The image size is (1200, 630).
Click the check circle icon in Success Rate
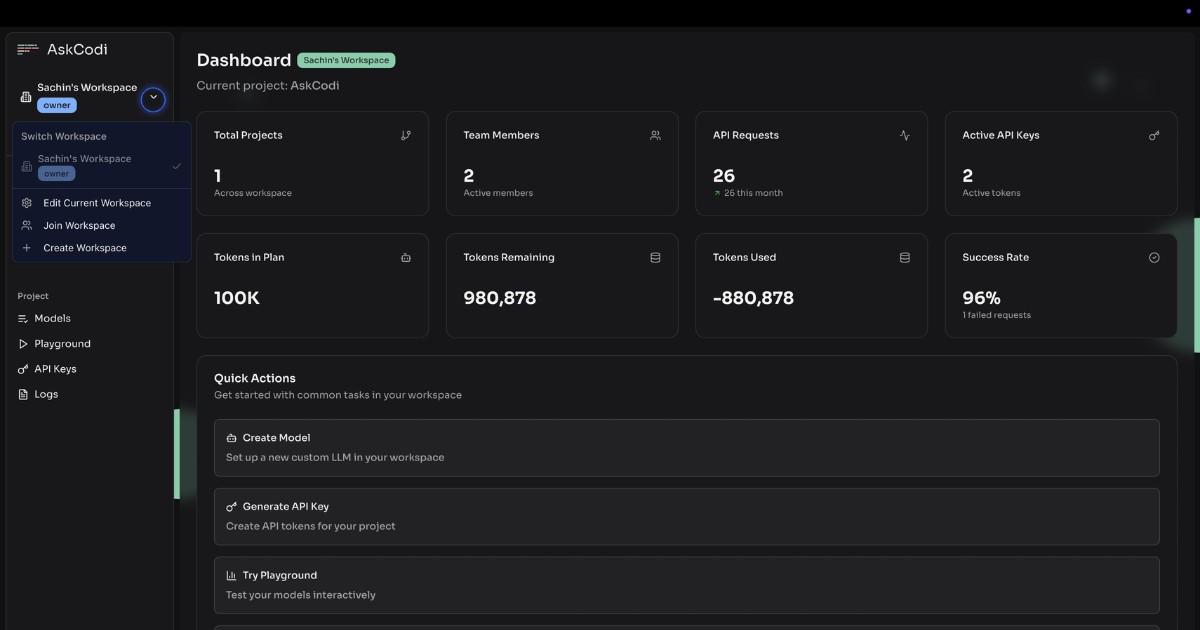pos(1154,257)
